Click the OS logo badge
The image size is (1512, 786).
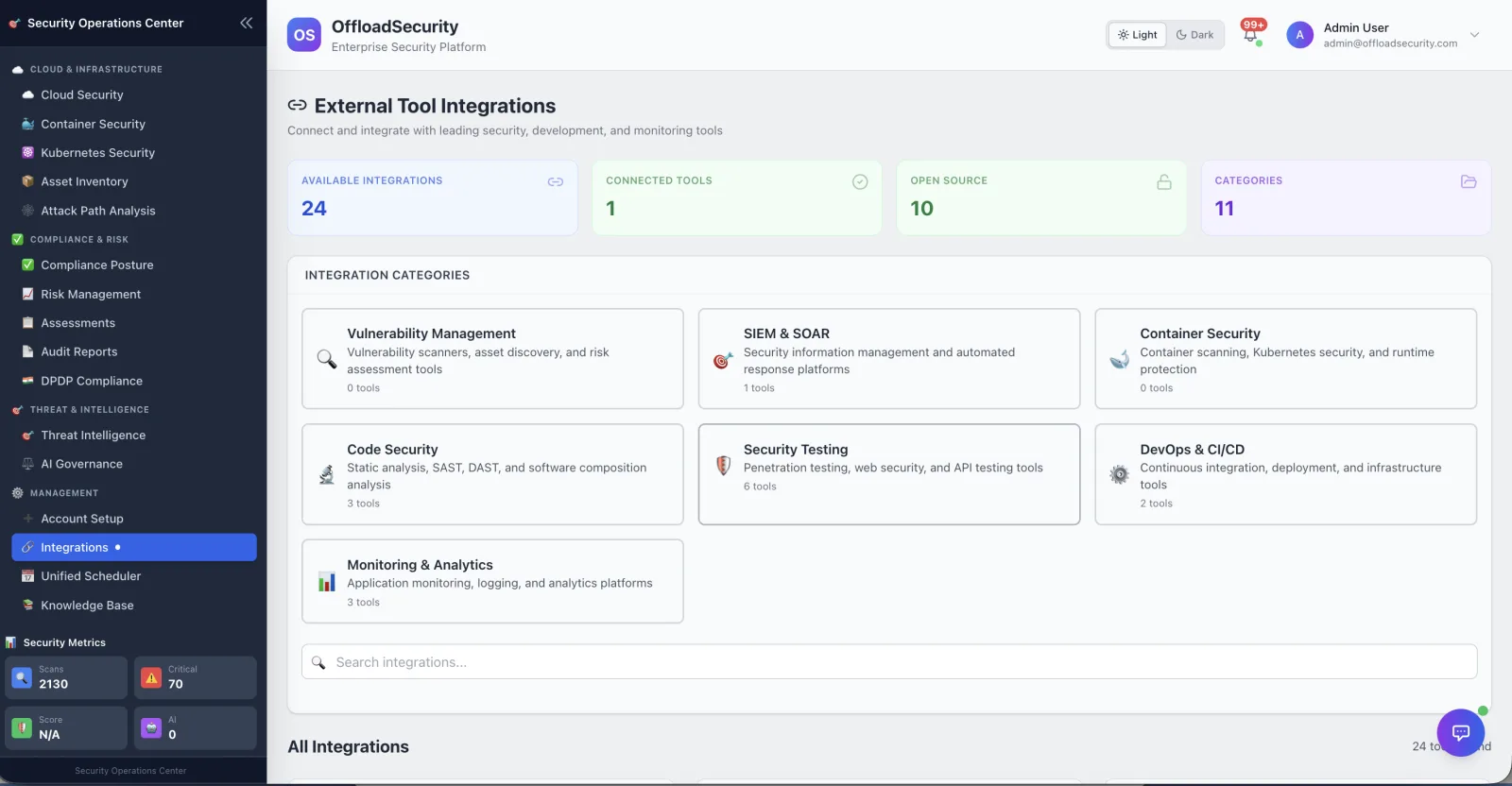coord(304,35)
